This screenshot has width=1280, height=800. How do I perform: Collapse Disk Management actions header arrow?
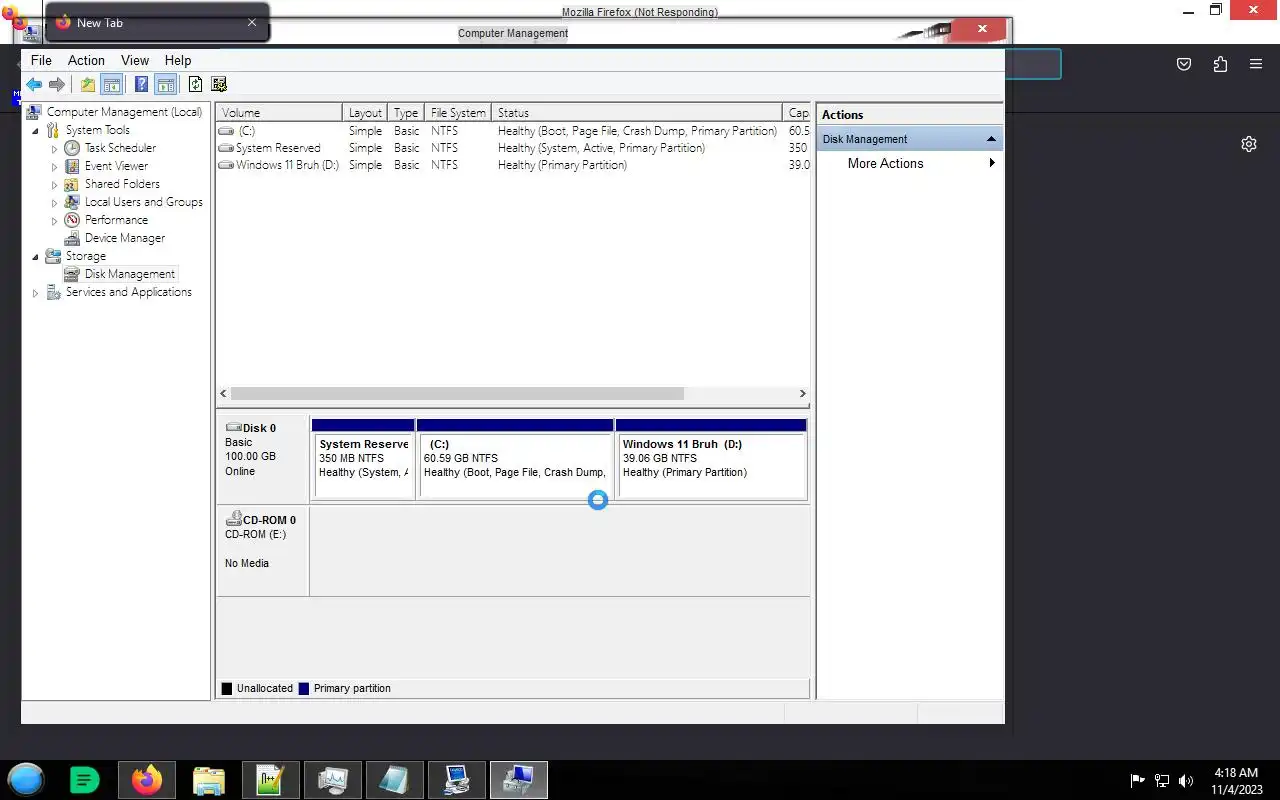point(991,139)
